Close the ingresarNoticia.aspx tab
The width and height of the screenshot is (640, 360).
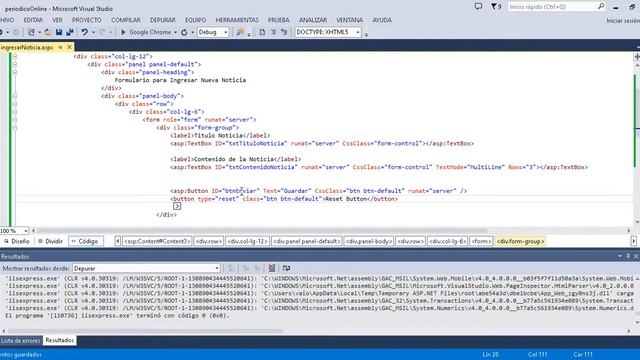click(x=69, y=47)
